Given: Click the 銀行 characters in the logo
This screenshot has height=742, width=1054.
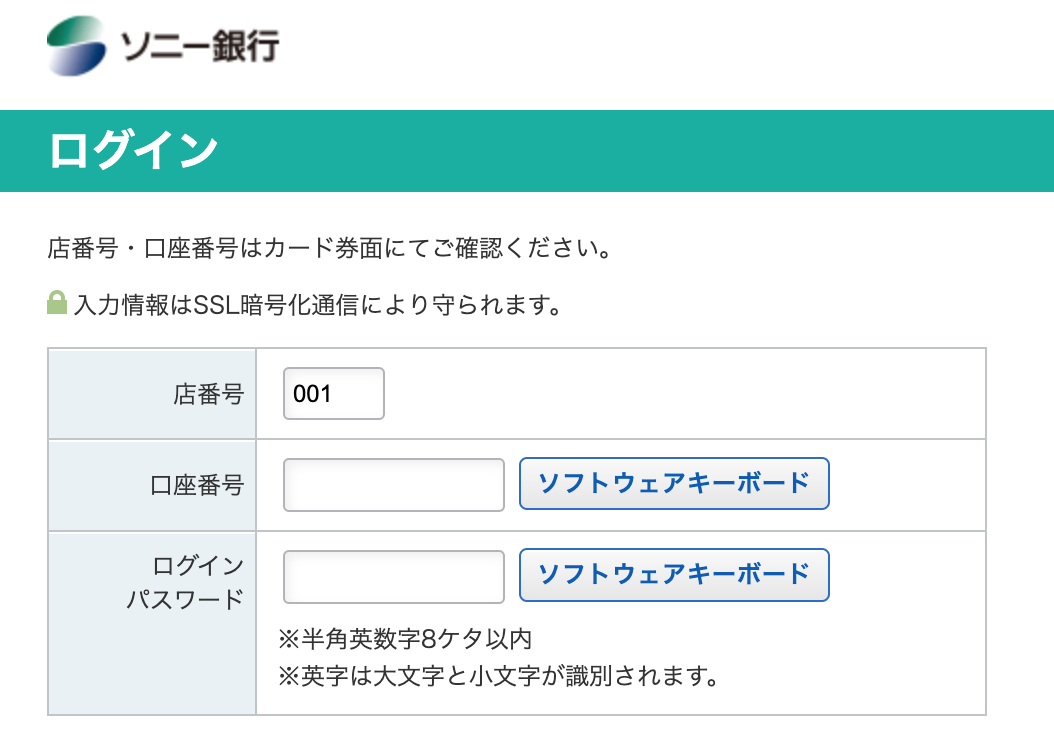Looking at the screenshot, I should point(245,46).
